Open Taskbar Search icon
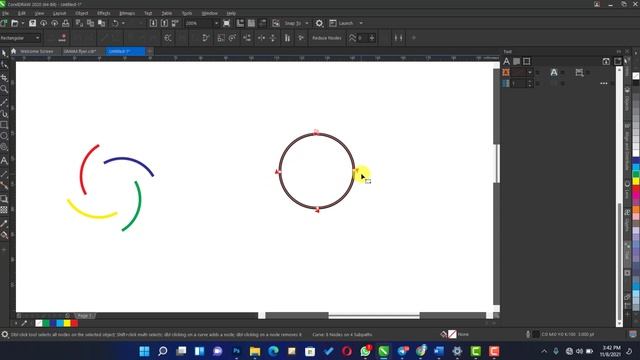 (x=162, y=351)
